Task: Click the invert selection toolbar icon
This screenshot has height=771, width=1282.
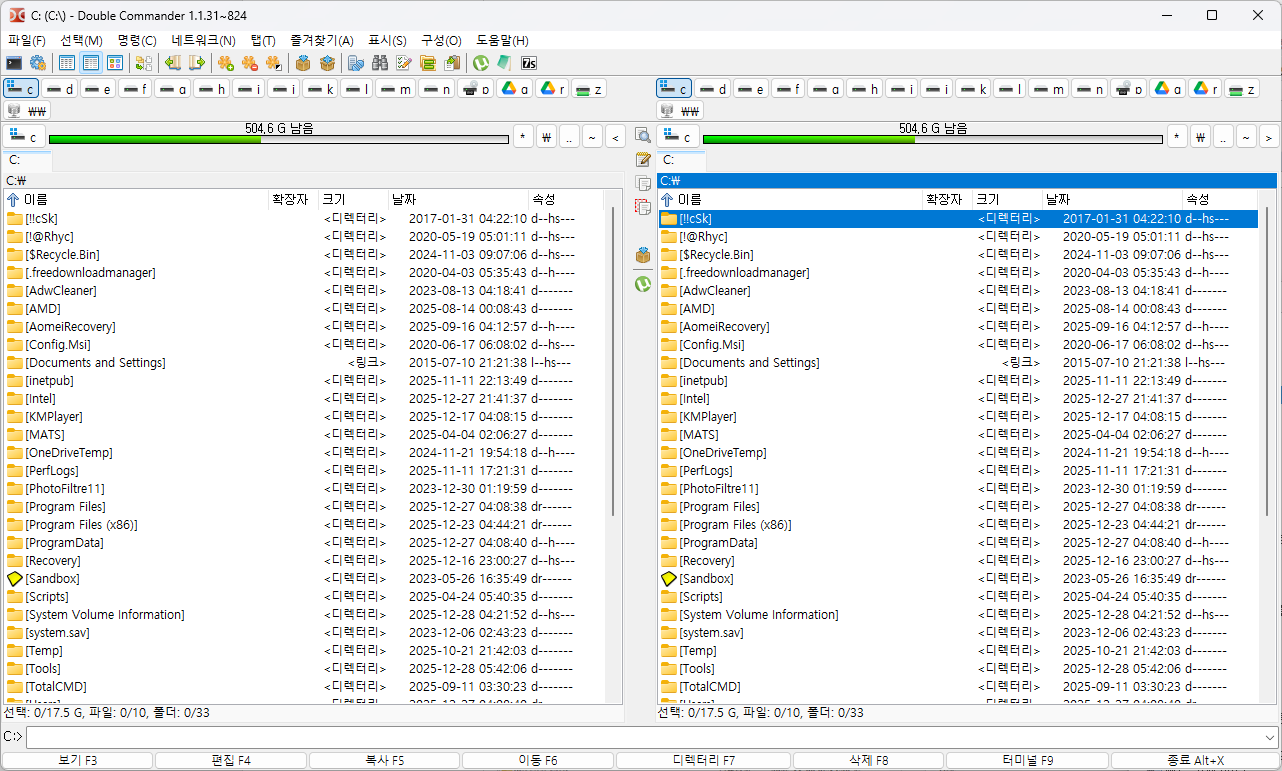Action: 274,63
